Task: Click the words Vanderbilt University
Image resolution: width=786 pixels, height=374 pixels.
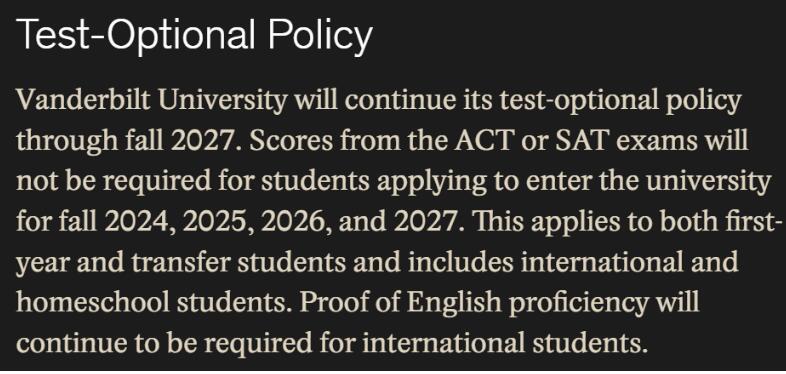Action: click(151, 101)
